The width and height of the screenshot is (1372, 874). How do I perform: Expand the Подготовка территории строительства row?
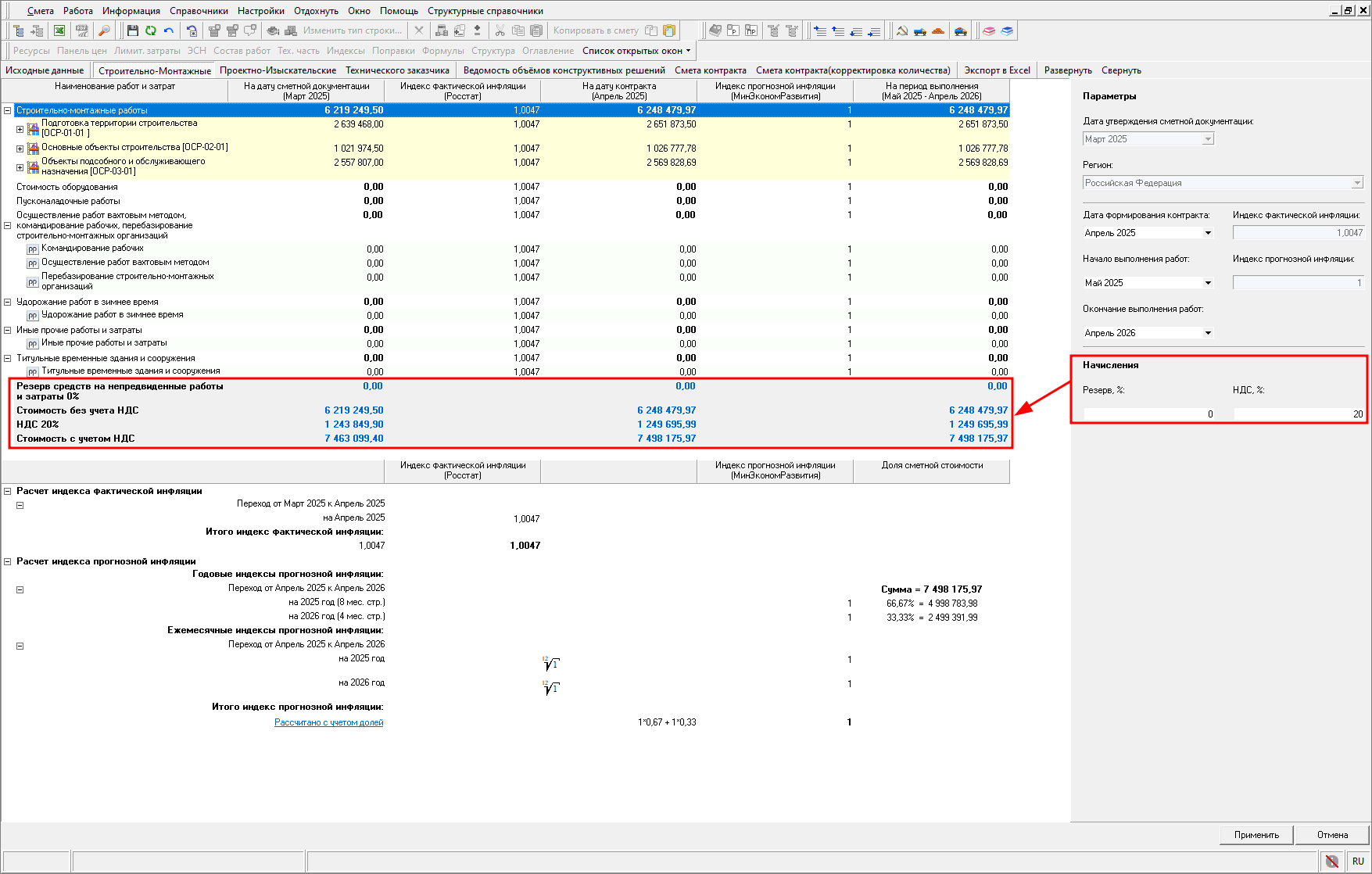tap(20, 129)
